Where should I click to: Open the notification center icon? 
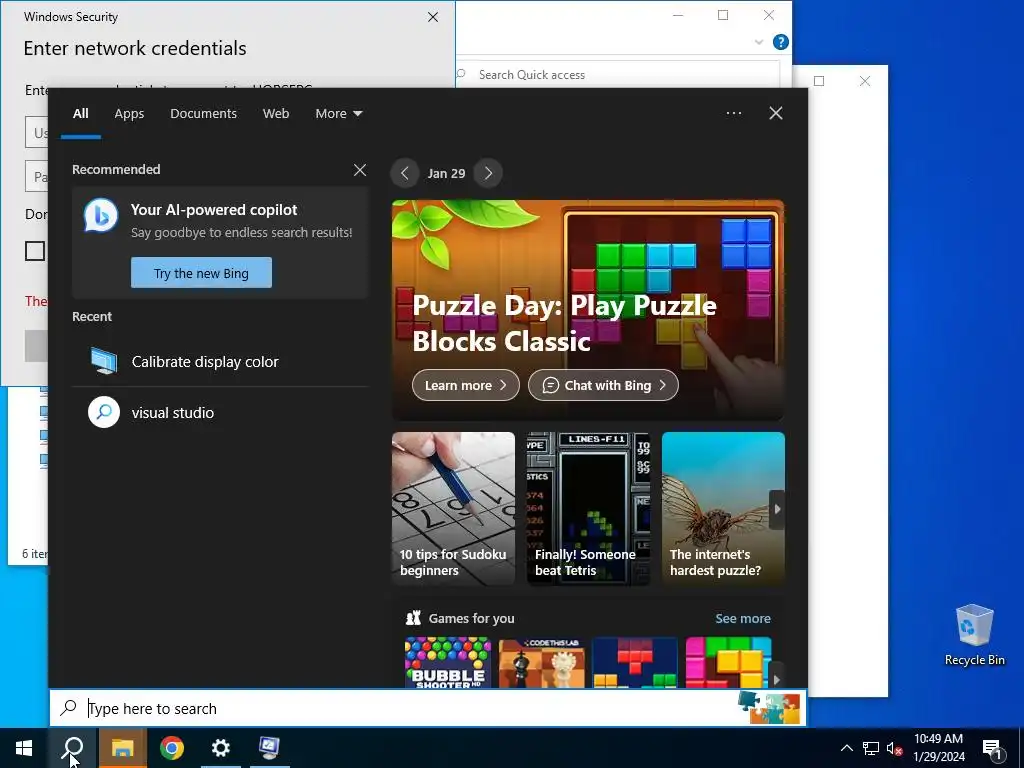click(x=992, y=749)
